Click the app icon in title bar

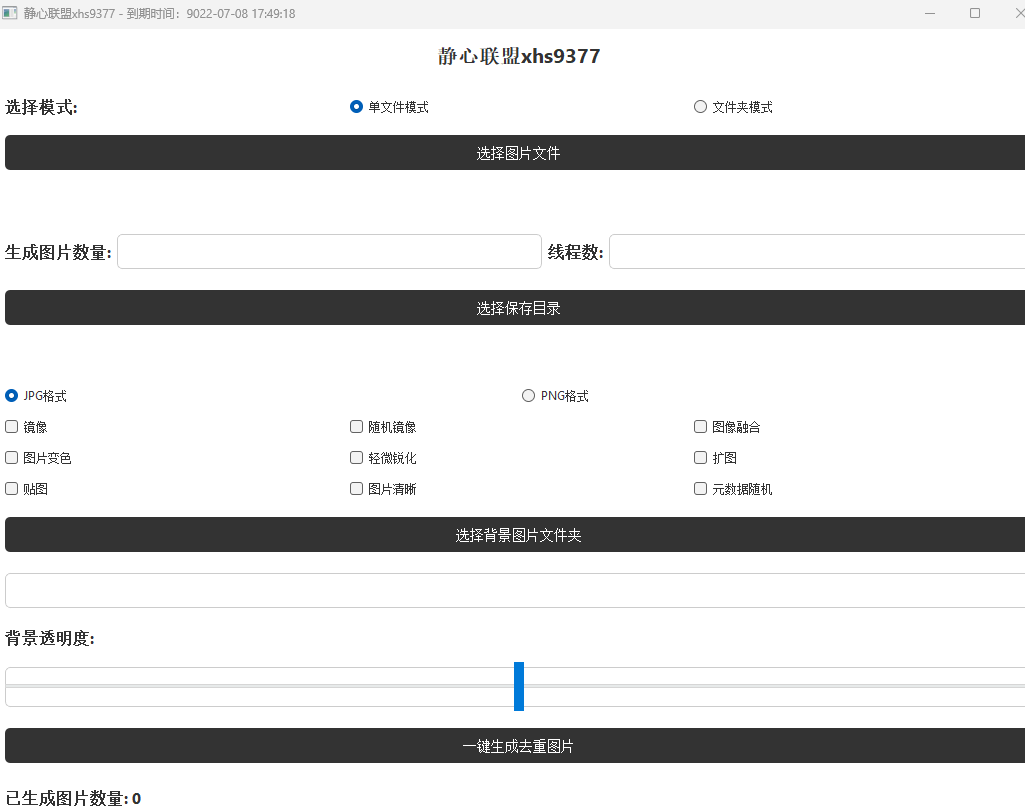click(x=11, y=14)
